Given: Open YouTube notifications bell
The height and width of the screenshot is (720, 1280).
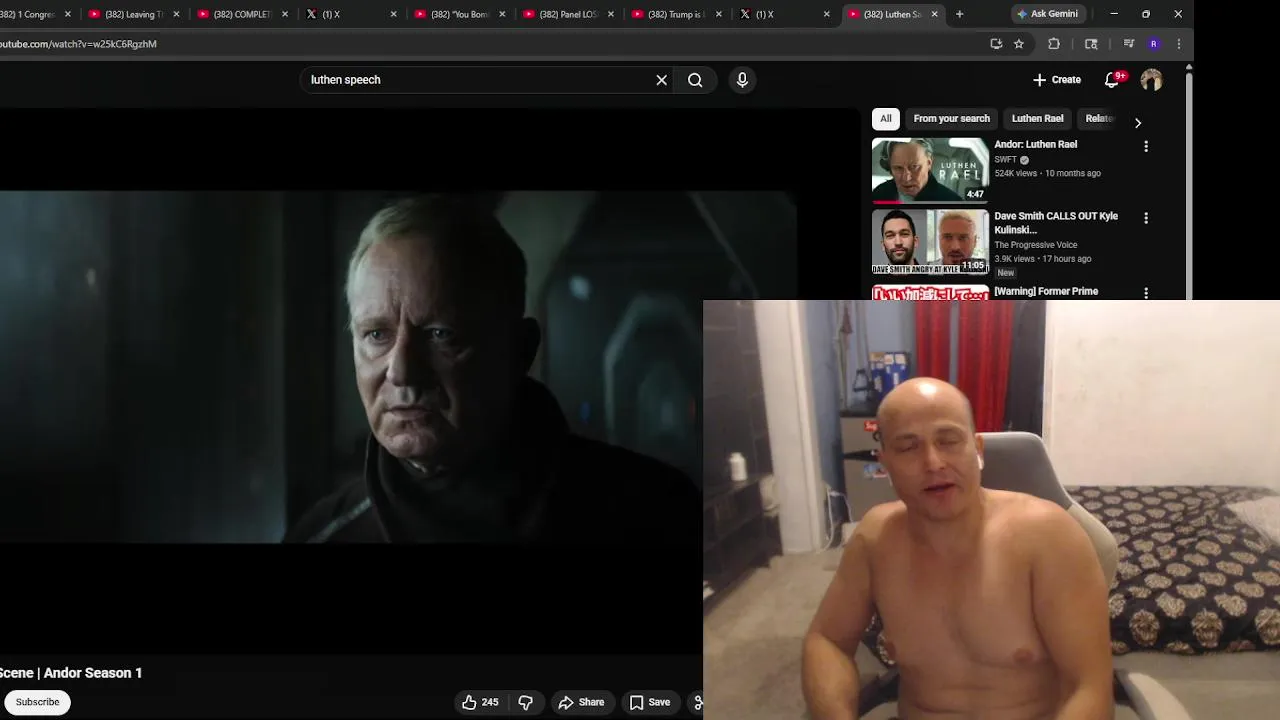Looking at the screenshot, I should (1112, 80).
